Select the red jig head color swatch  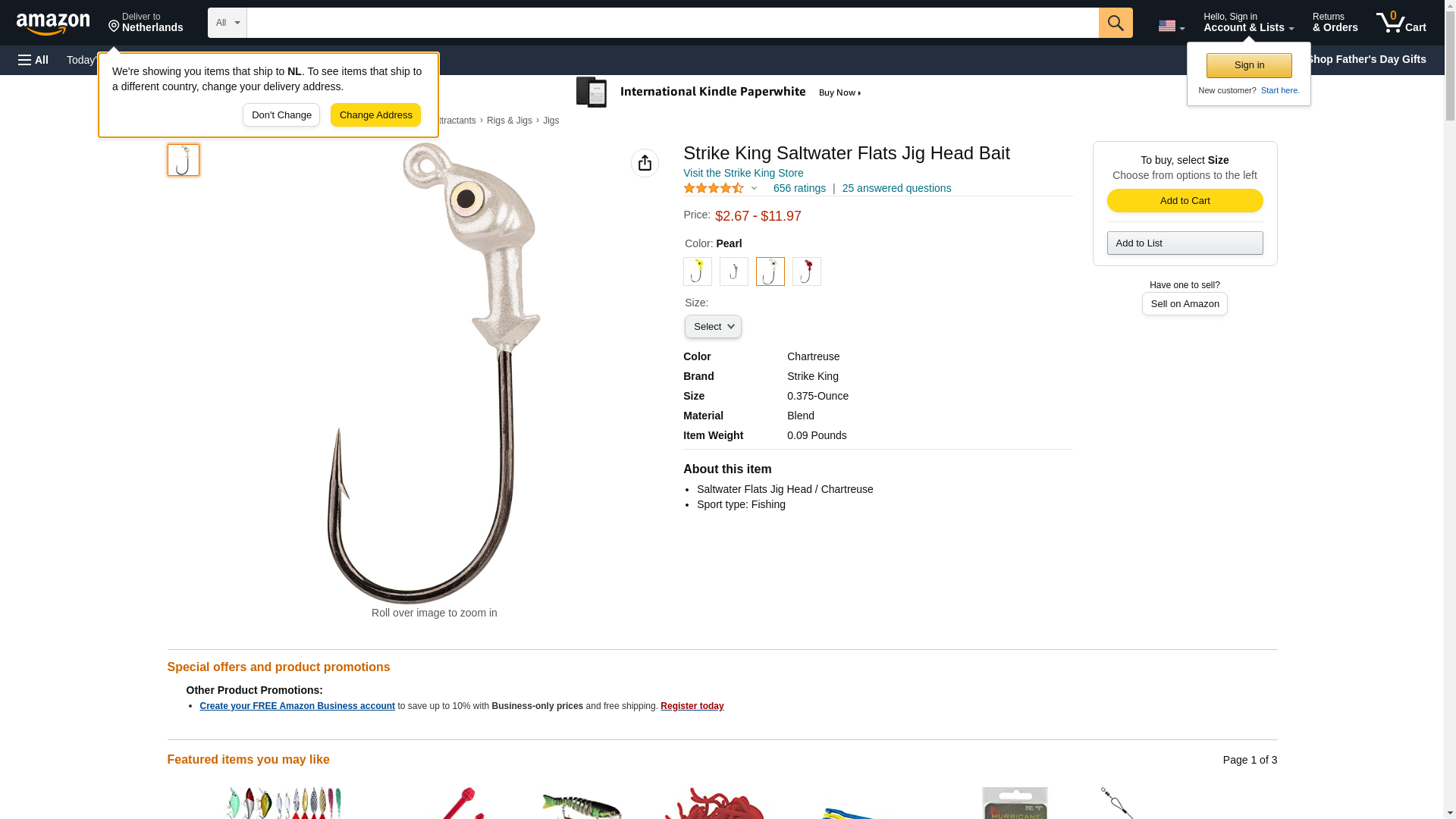point(807,271)
